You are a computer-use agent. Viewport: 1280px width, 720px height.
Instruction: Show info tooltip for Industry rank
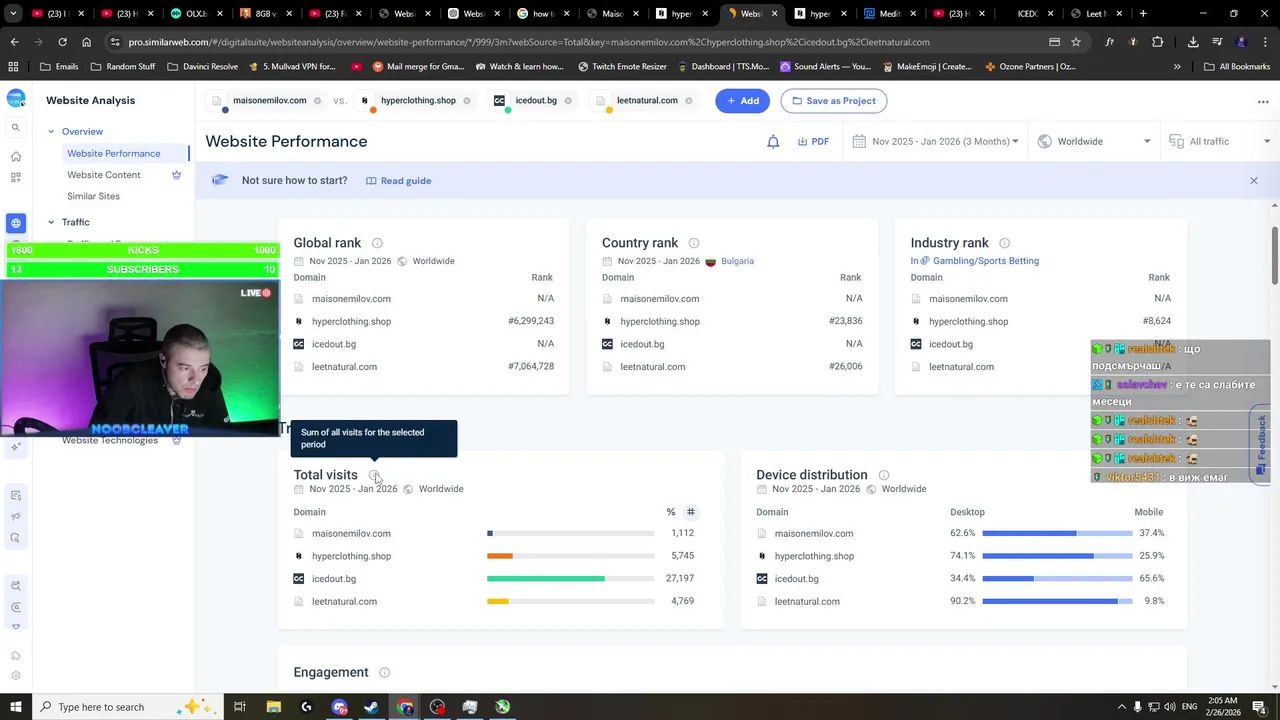1005,243
